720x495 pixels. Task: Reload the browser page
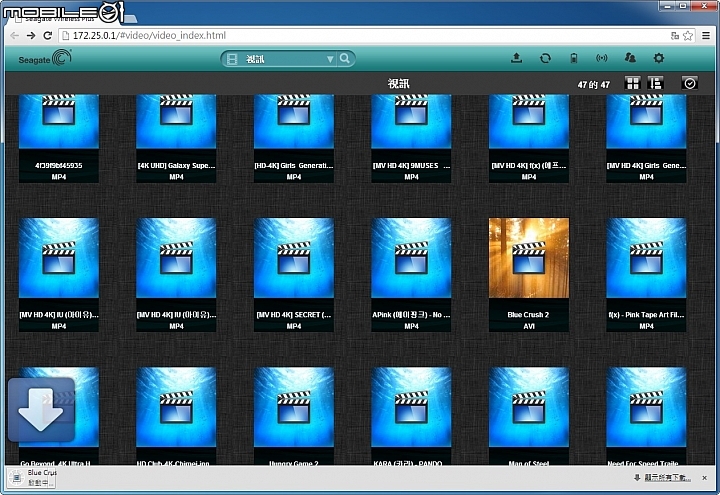(47, 35)
